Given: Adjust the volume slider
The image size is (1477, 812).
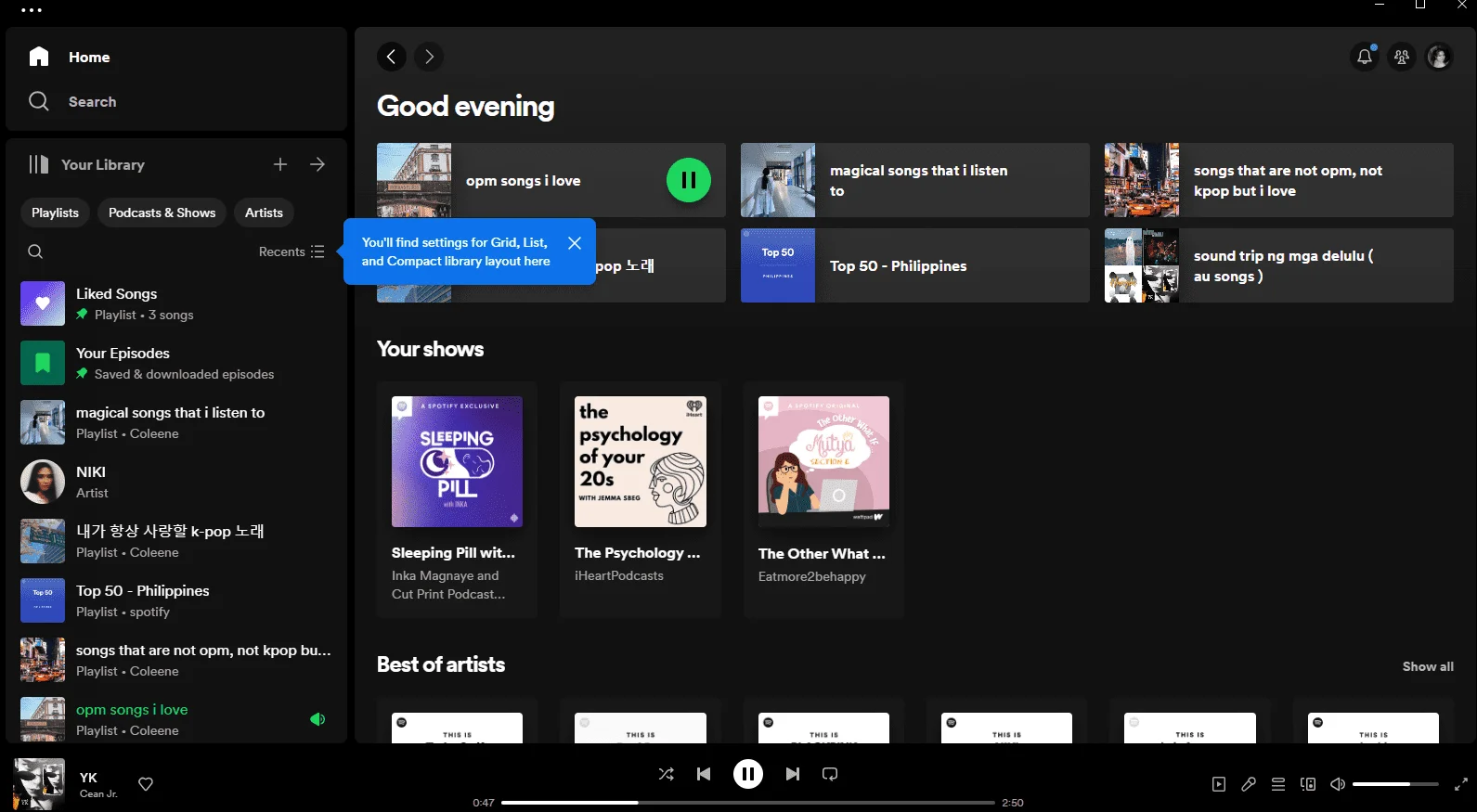Looking at the screenshot, I should tap(1395, 784).
